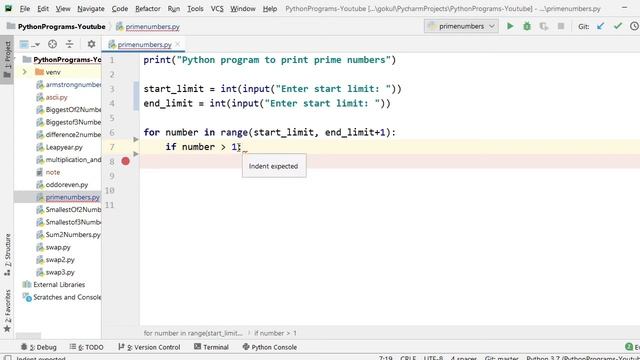Open the File menu
This screenshot has height=360, width=640.
click(x=24, y=9)
